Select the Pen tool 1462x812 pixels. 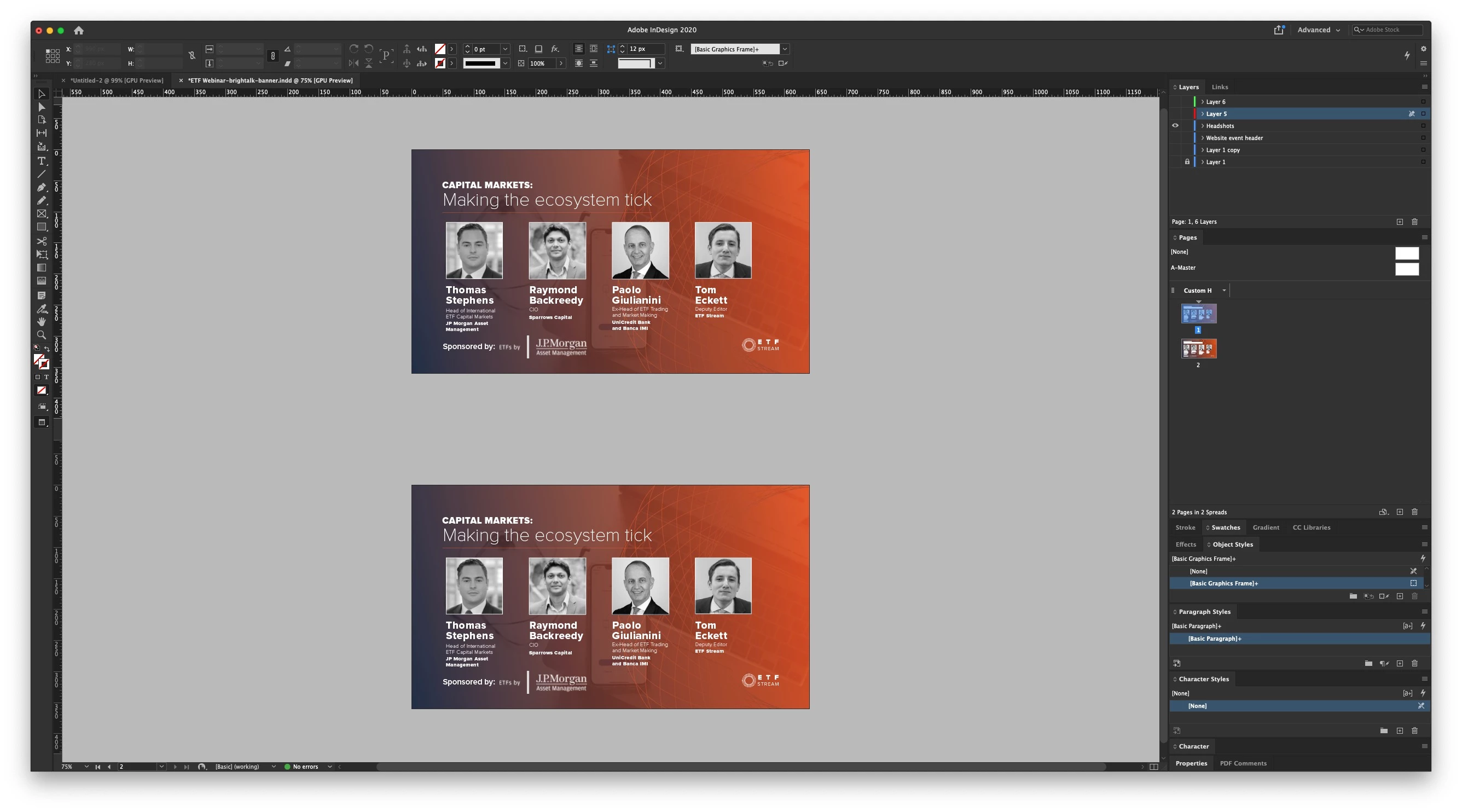[x=42, y=187]
